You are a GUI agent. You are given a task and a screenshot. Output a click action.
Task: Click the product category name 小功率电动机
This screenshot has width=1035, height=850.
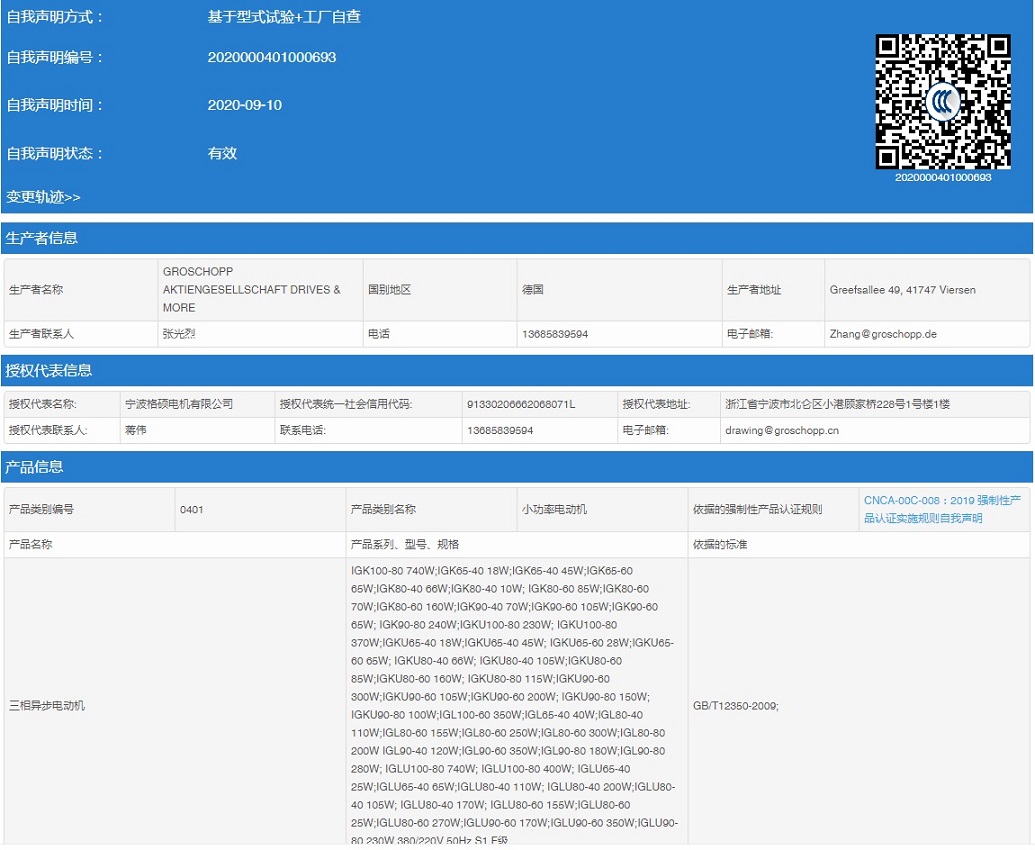(554, 509)
